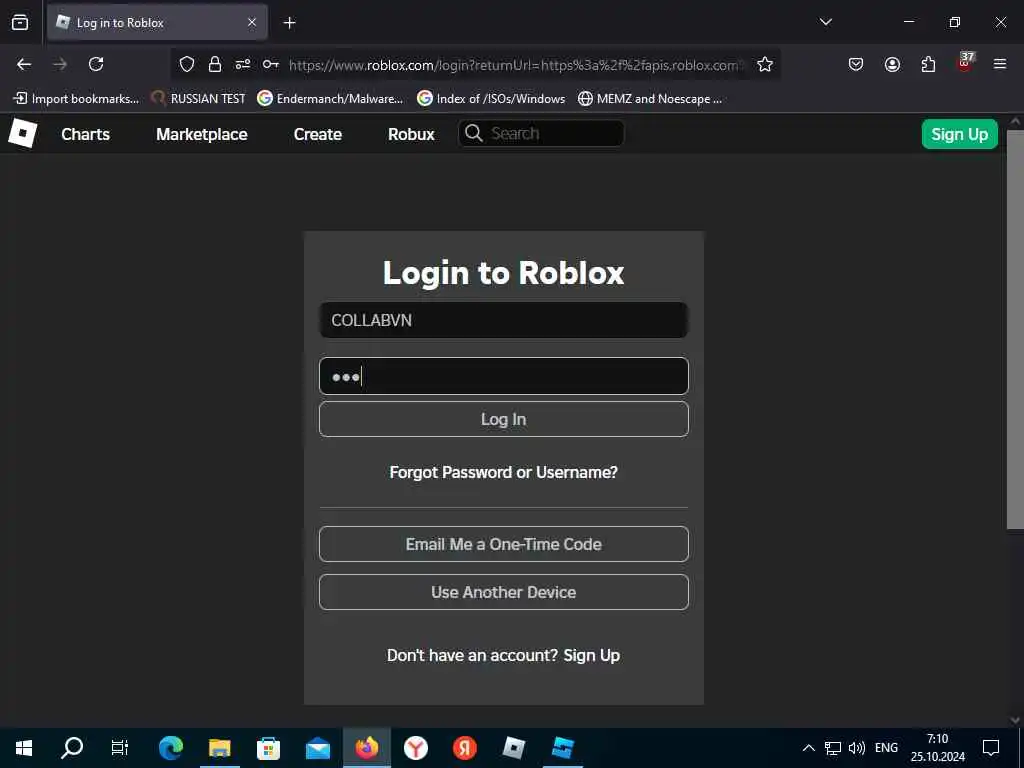Switch ENG input language indicator

(886, 748)
